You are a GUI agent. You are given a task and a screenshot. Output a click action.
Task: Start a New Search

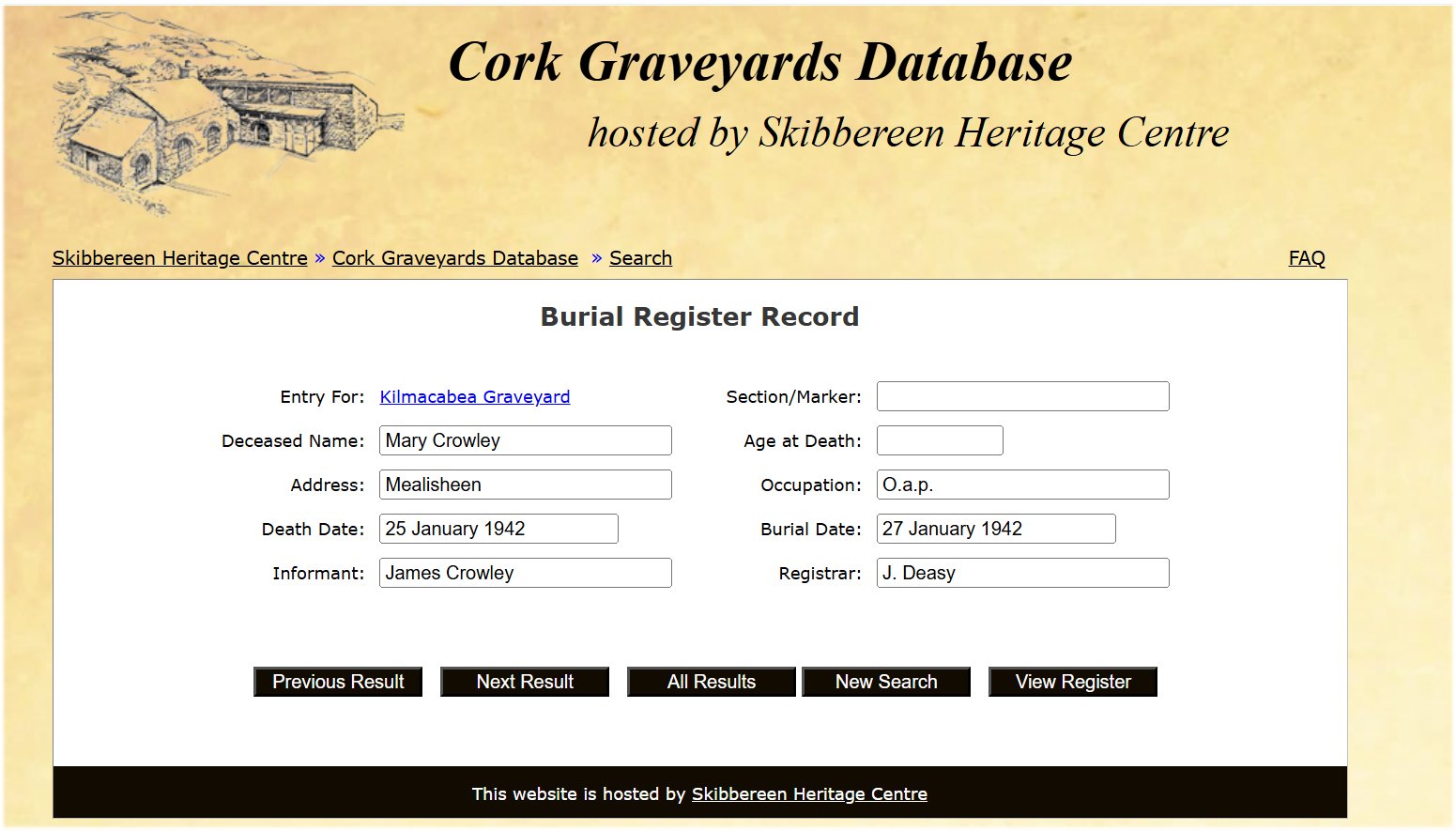(886, 682)
